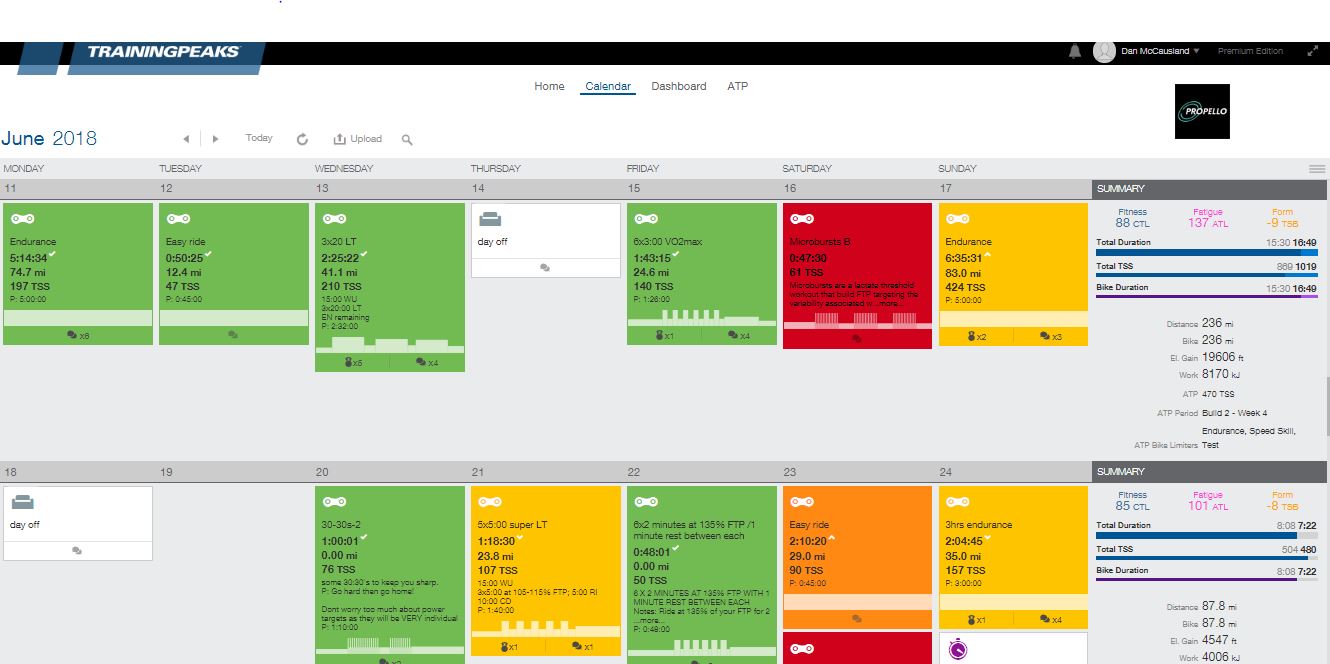Click the Upload button
Viewport: 1330px width, 664px height.
click(358, 139)
